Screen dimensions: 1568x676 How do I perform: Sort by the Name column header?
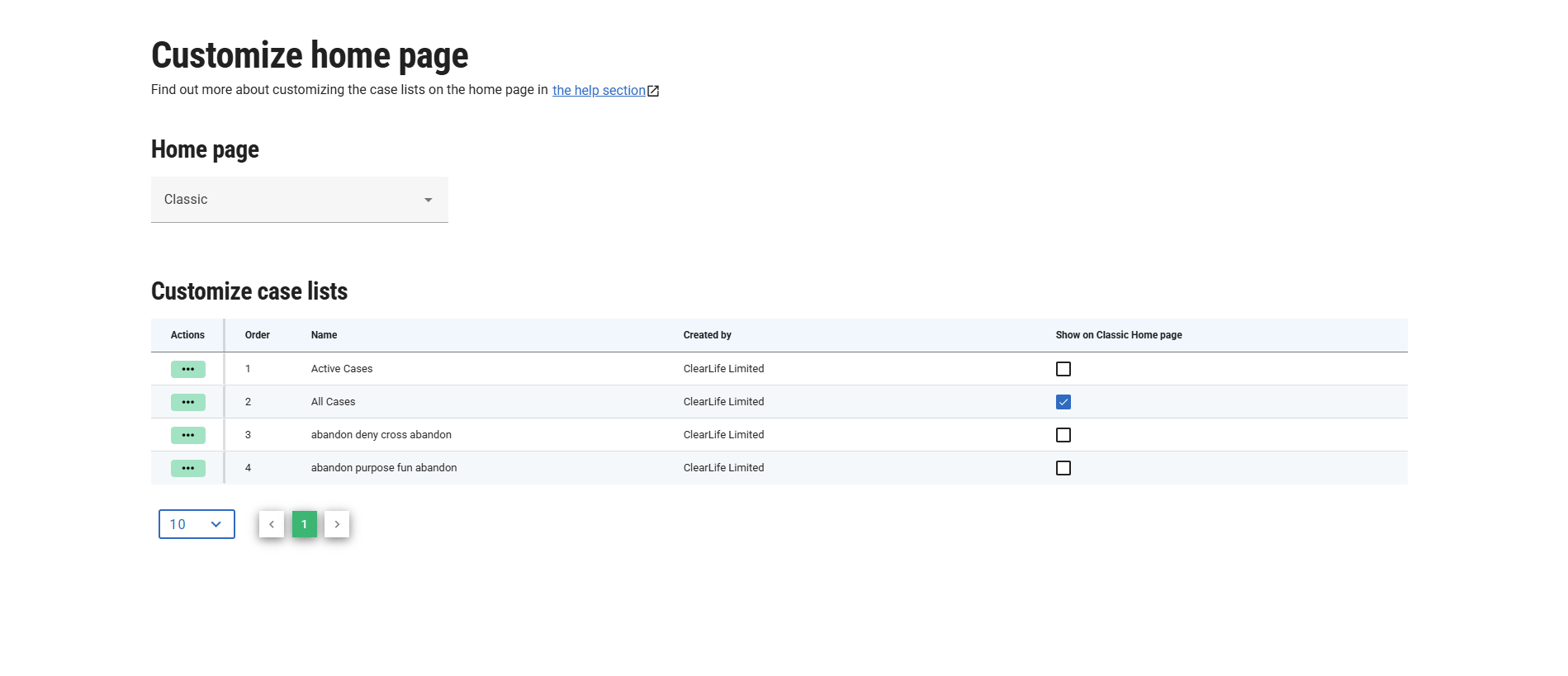[x=324, y=335]
